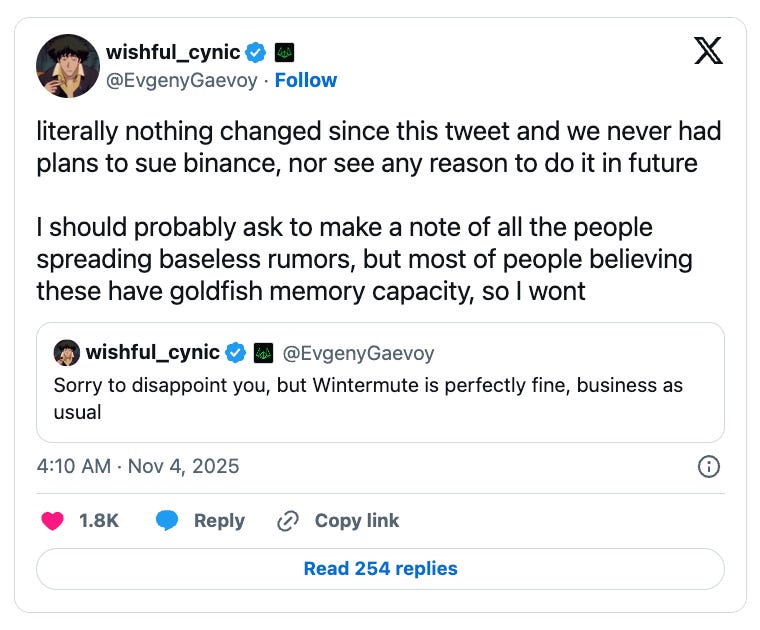Open the quoted tweet text about Wintermute
Viewport: 760px width, 630px height.
click(x=368, y=398)
